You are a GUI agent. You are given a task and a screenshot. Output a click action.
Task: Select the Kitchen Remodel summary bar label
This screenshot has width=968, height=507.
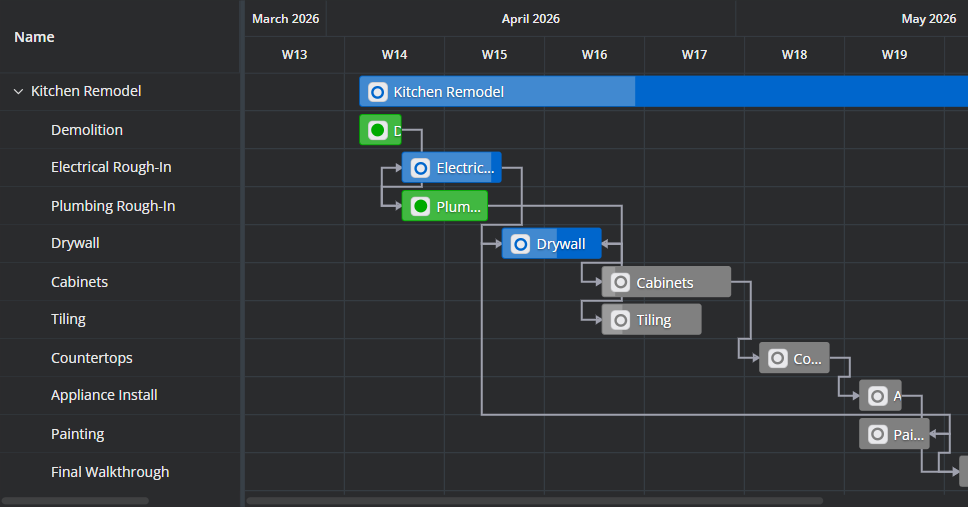[x=449, y=92]
